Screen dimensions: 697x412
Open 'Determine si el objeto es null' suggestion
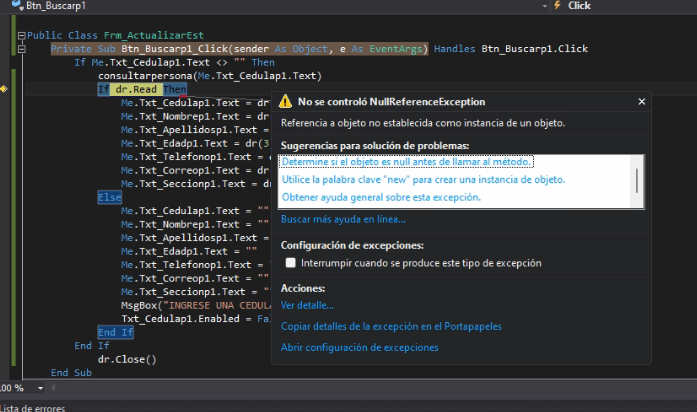coord(406,162)
